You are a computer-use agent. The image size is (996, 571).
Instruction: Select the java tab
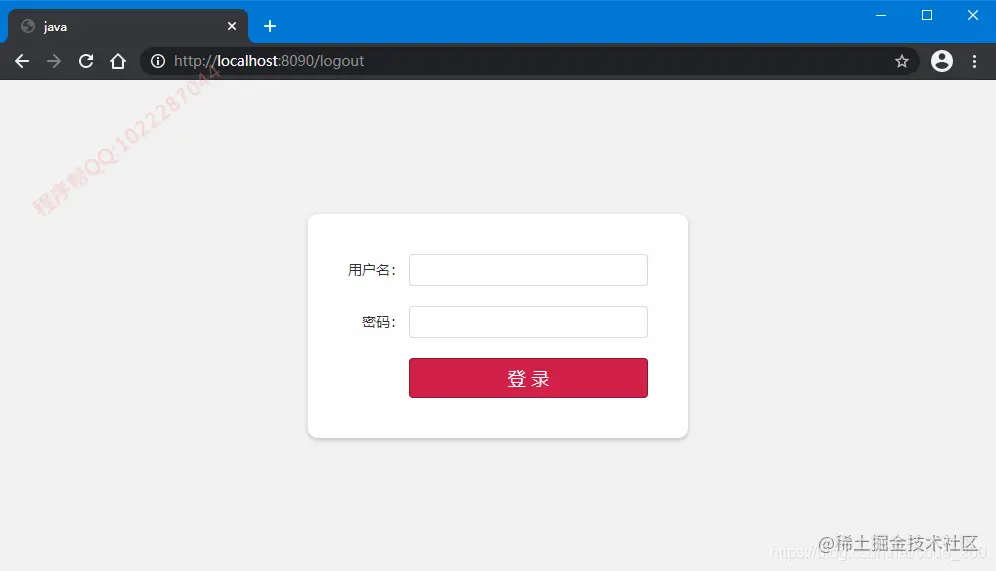pyautogui.click(x=128, y=26)
